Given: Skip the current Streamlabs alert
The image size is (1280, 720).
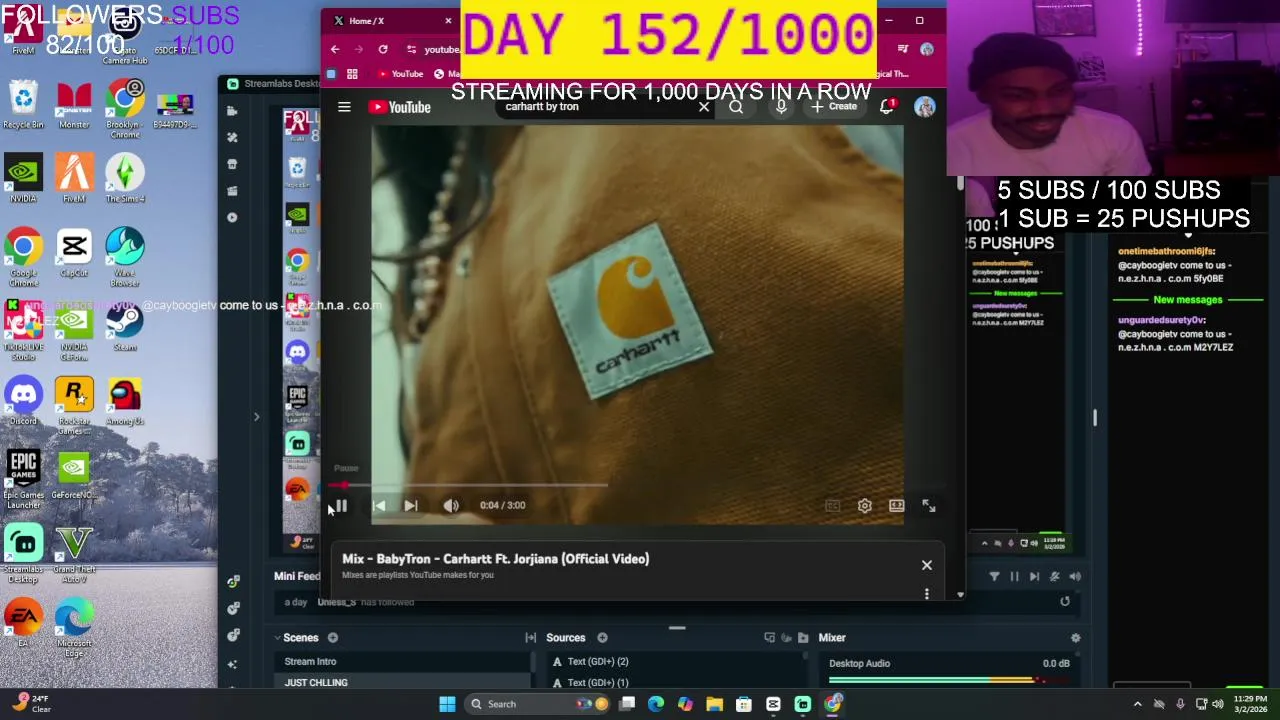Looking at the screenshot, I should pos(1034,577).
